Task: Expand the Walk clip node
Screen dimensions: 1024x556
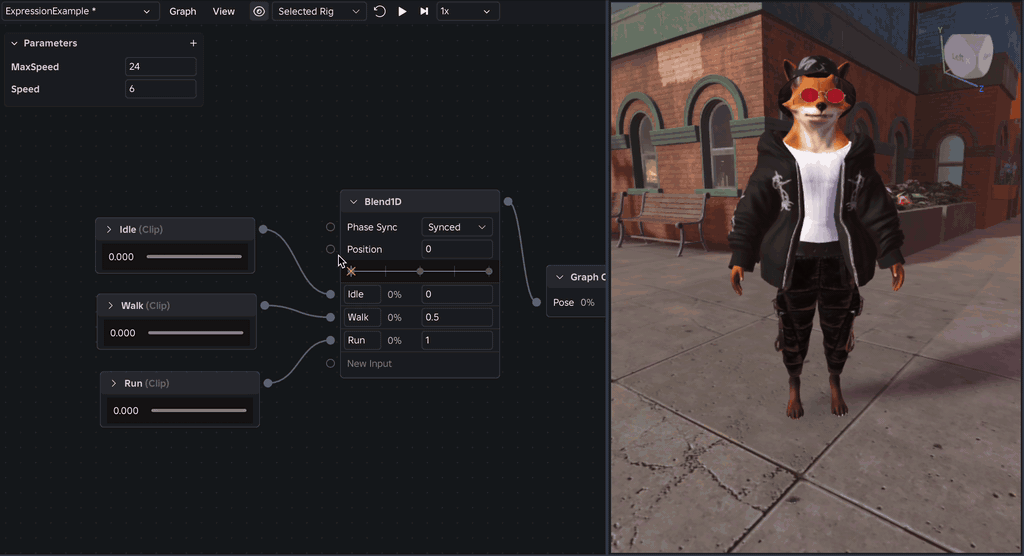Action: pyautogui.click(x=110, y=305)
